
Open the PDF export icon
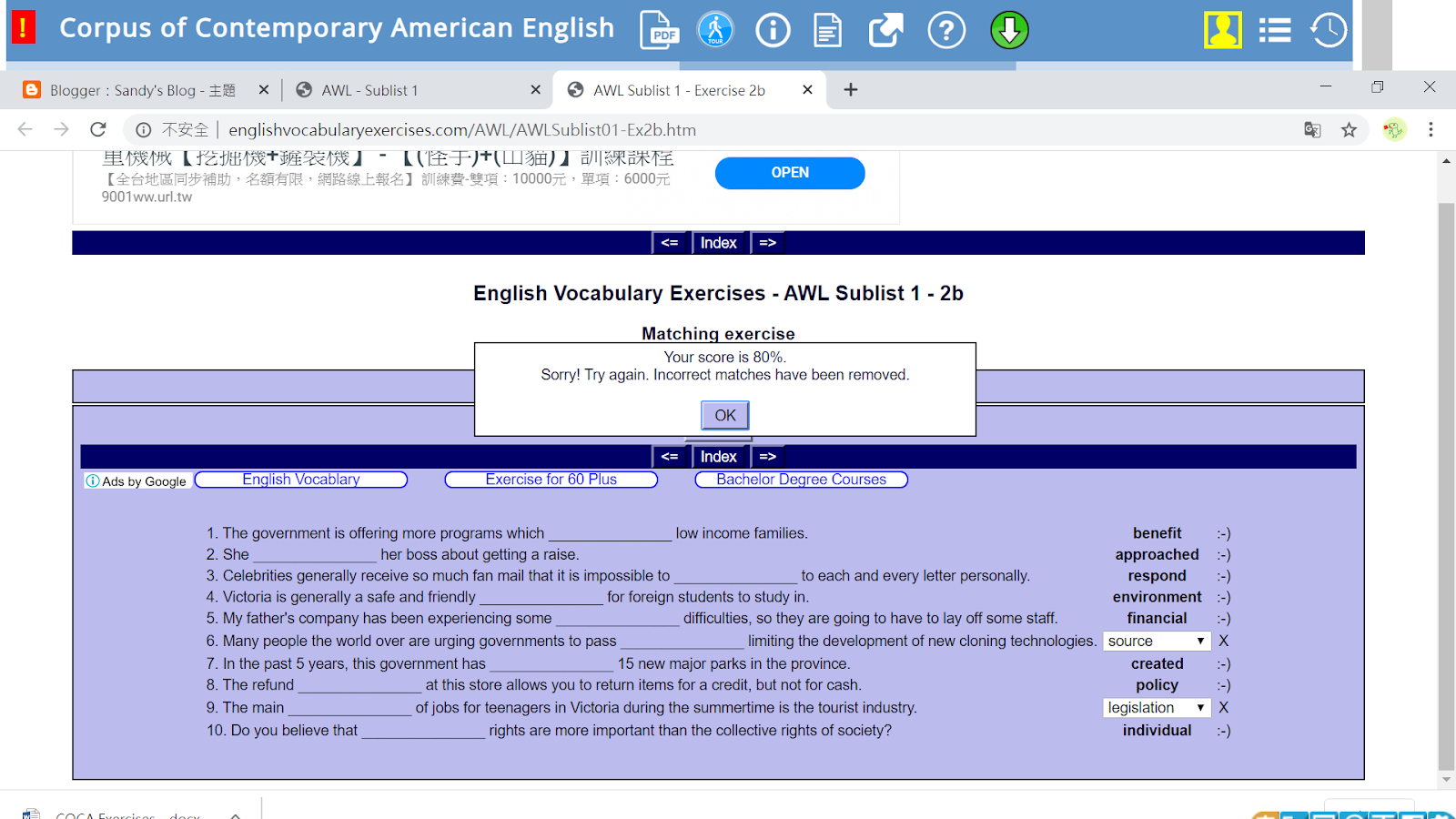(x=659, y=30)
